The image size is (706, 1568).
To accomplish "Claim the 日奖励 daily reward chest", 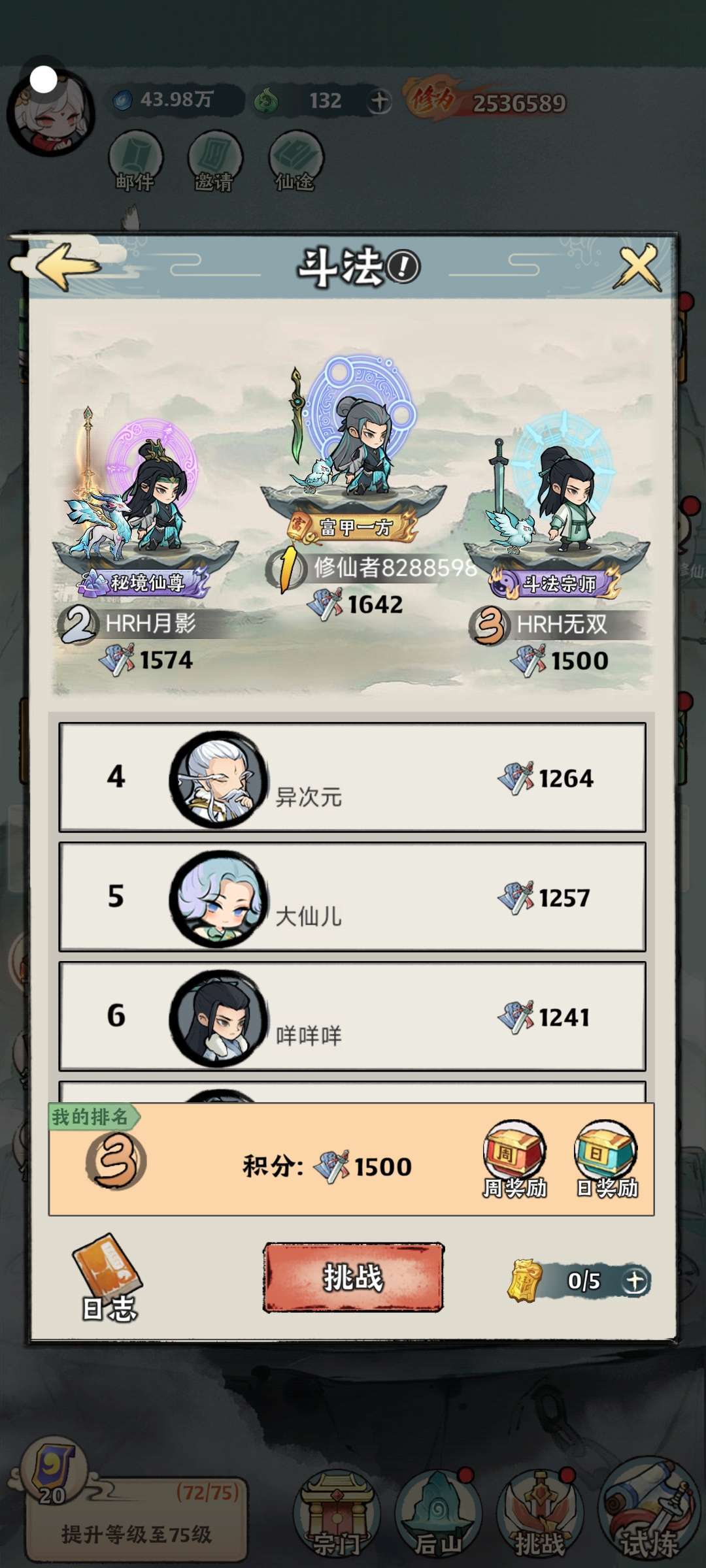I will coord(607,1159).
